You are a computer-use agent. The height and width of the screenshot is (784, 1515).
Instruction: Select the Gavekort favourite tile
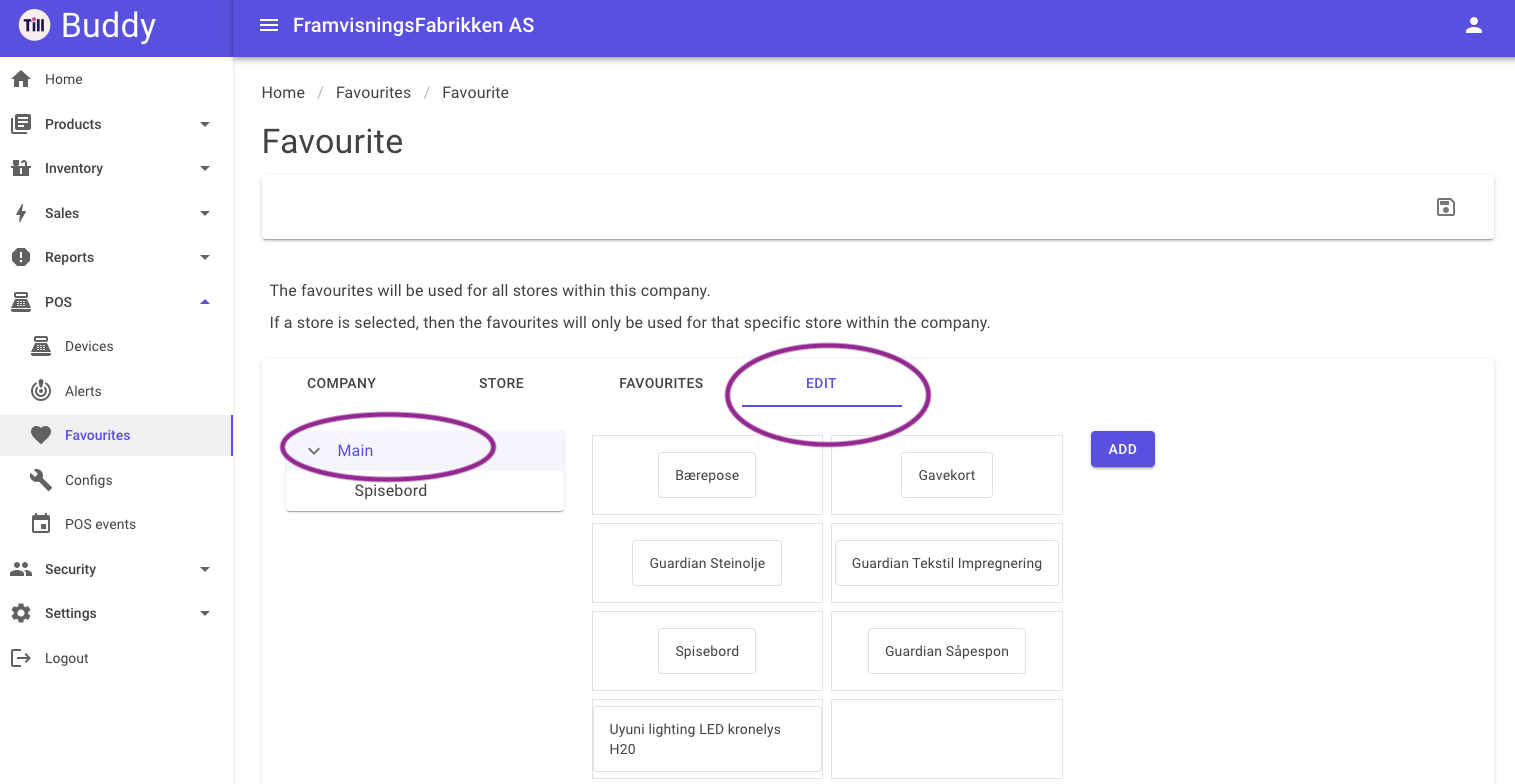pyautogui.click(x=947, y=475)
